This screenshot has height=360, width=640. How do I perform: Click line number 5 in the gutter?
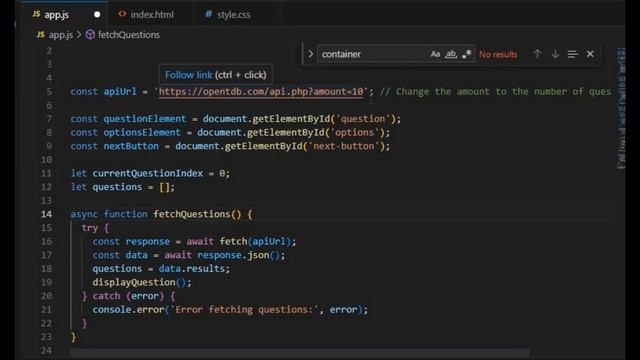click(x=49, y=92)
